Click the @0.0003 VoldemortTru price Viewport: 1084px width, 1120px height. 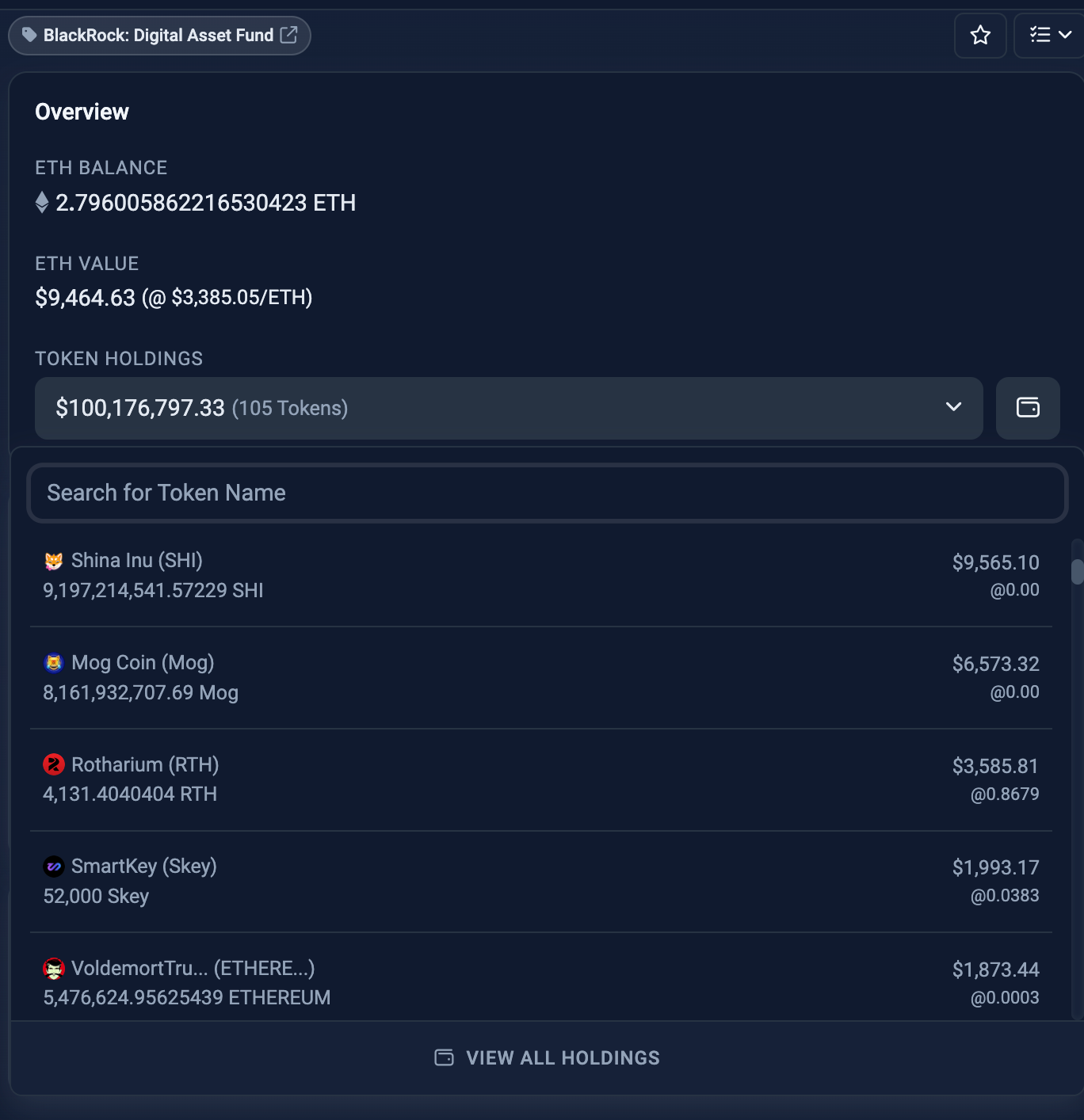(x=1005, y=997)
